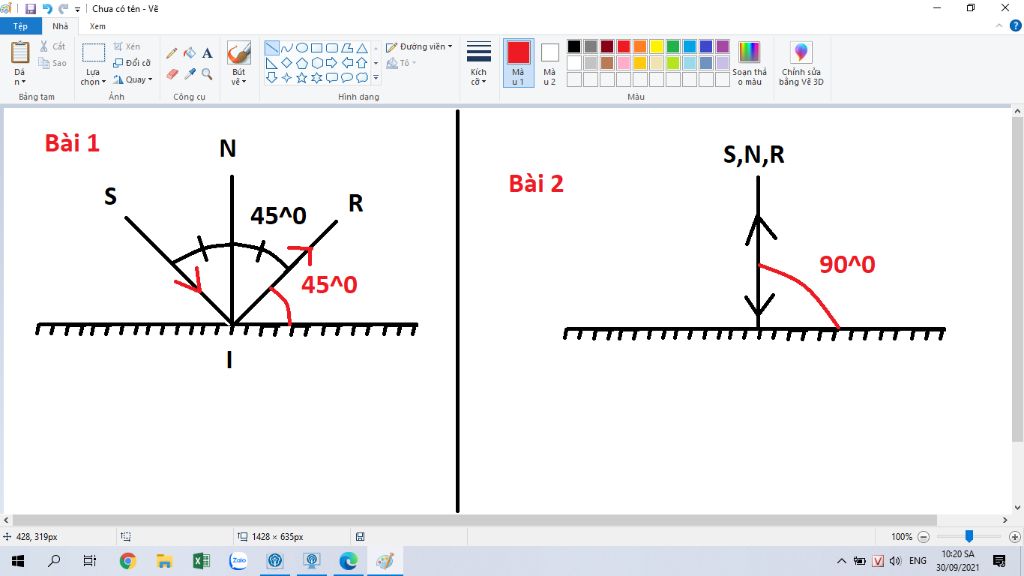Choose the Five-point star shape
1024x576 pixels.
pyautogui.click(x=302, y=78)
